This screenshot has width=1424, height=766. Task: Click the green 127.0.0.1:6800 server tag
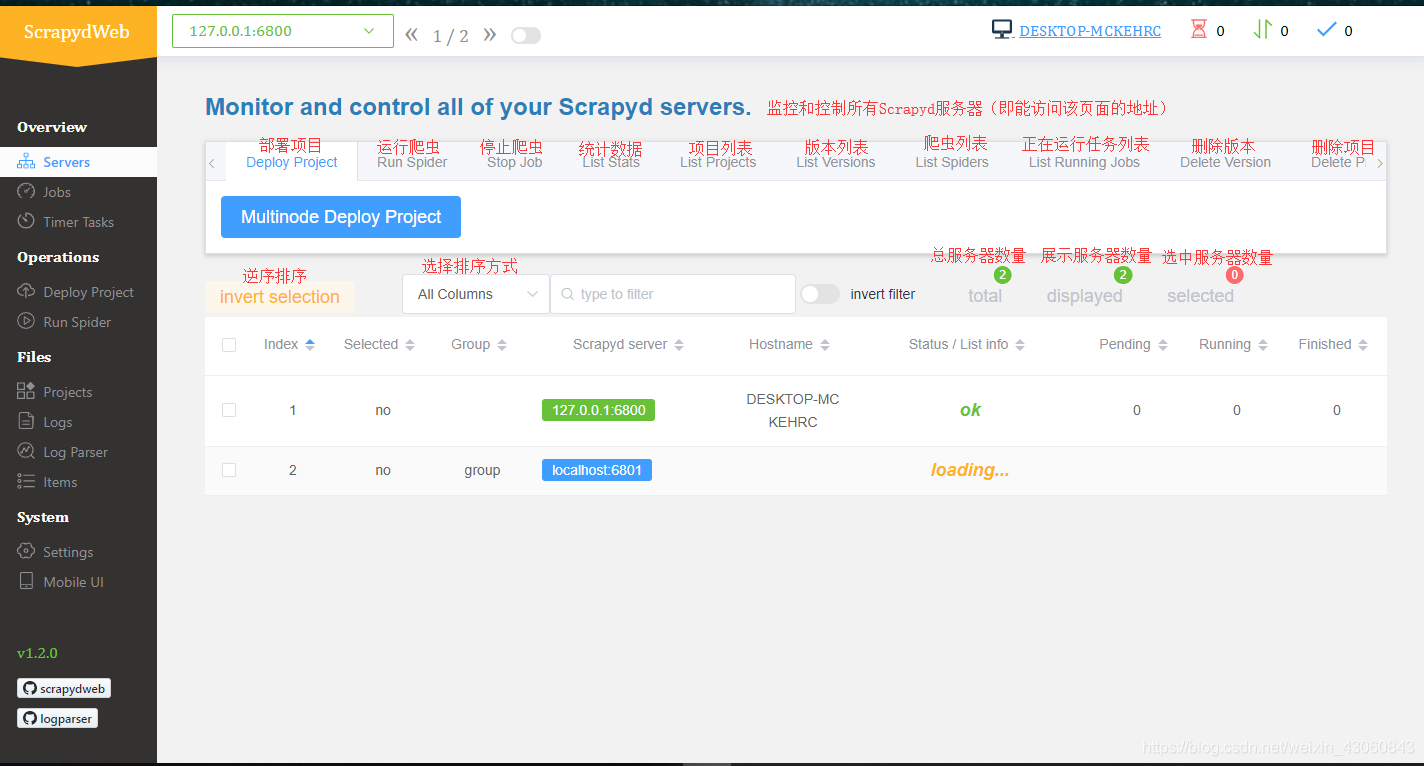coord(598,410)
